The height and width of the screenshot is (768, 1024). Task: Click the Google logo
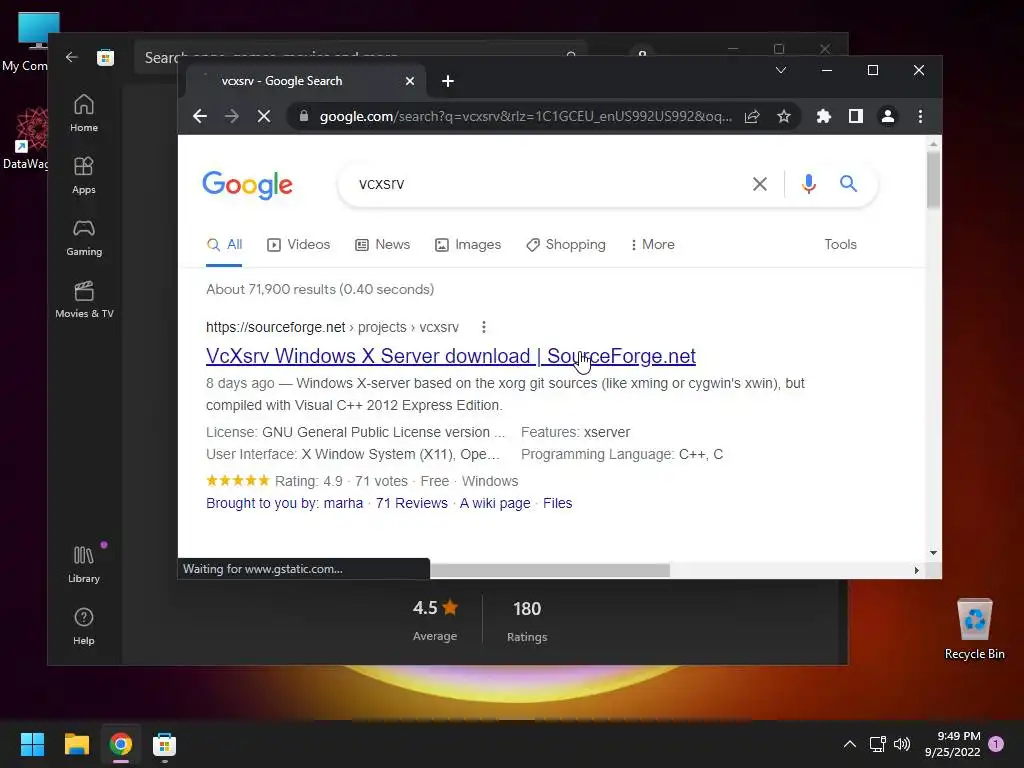[x=248, y=185]
